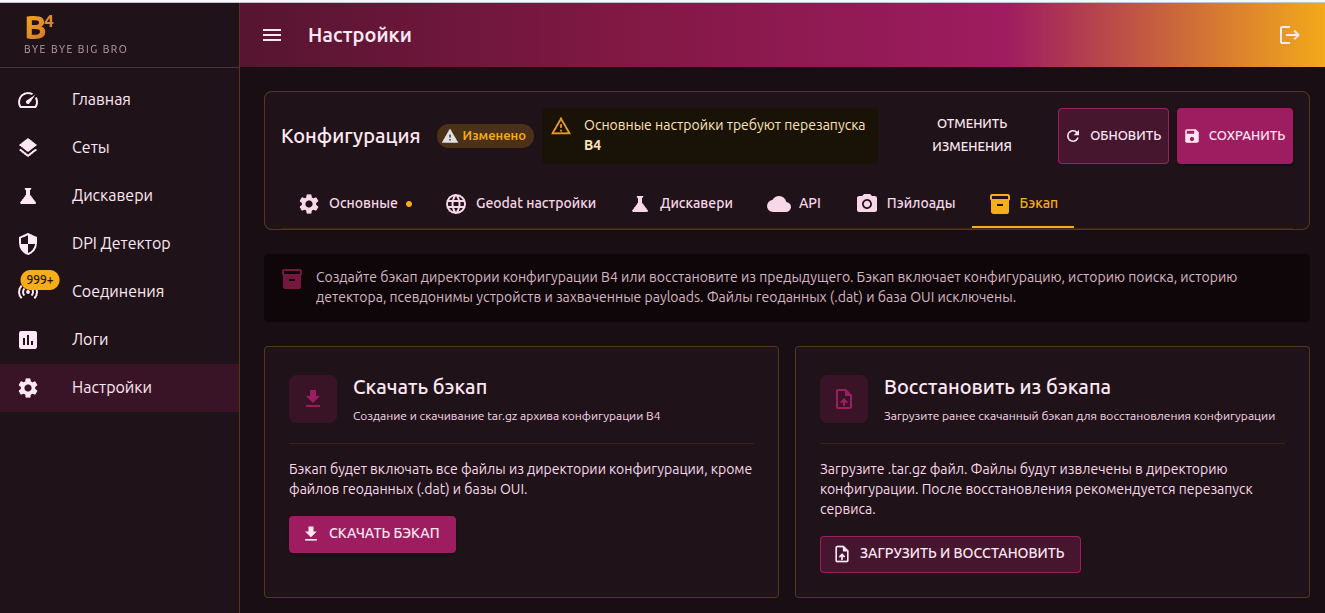Open Соединения with 999+ badge
1325x613 pixels.
tap(117, 292)
